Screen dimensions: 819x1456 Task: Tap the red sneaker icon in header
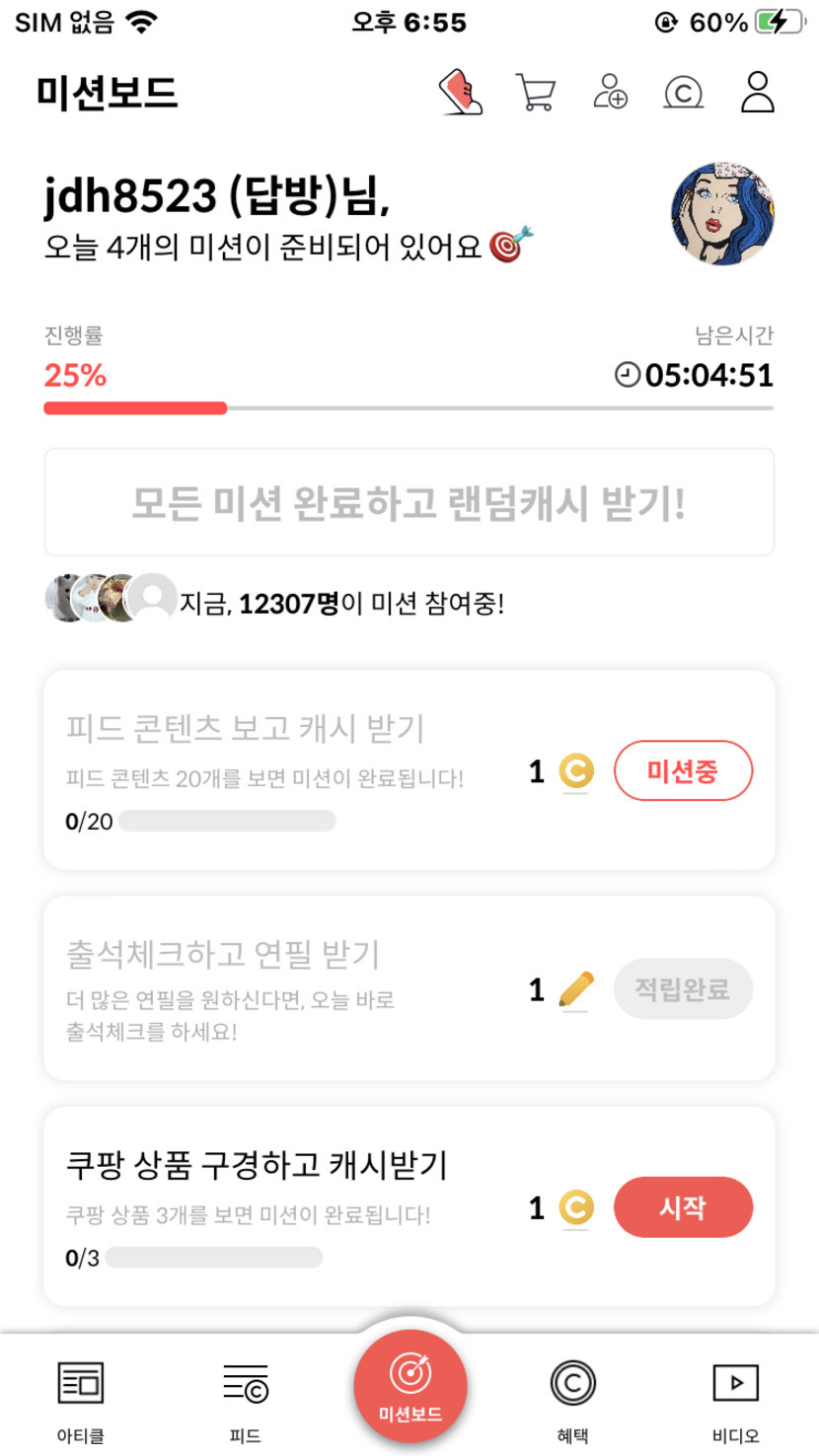click(x=461, y=94)
